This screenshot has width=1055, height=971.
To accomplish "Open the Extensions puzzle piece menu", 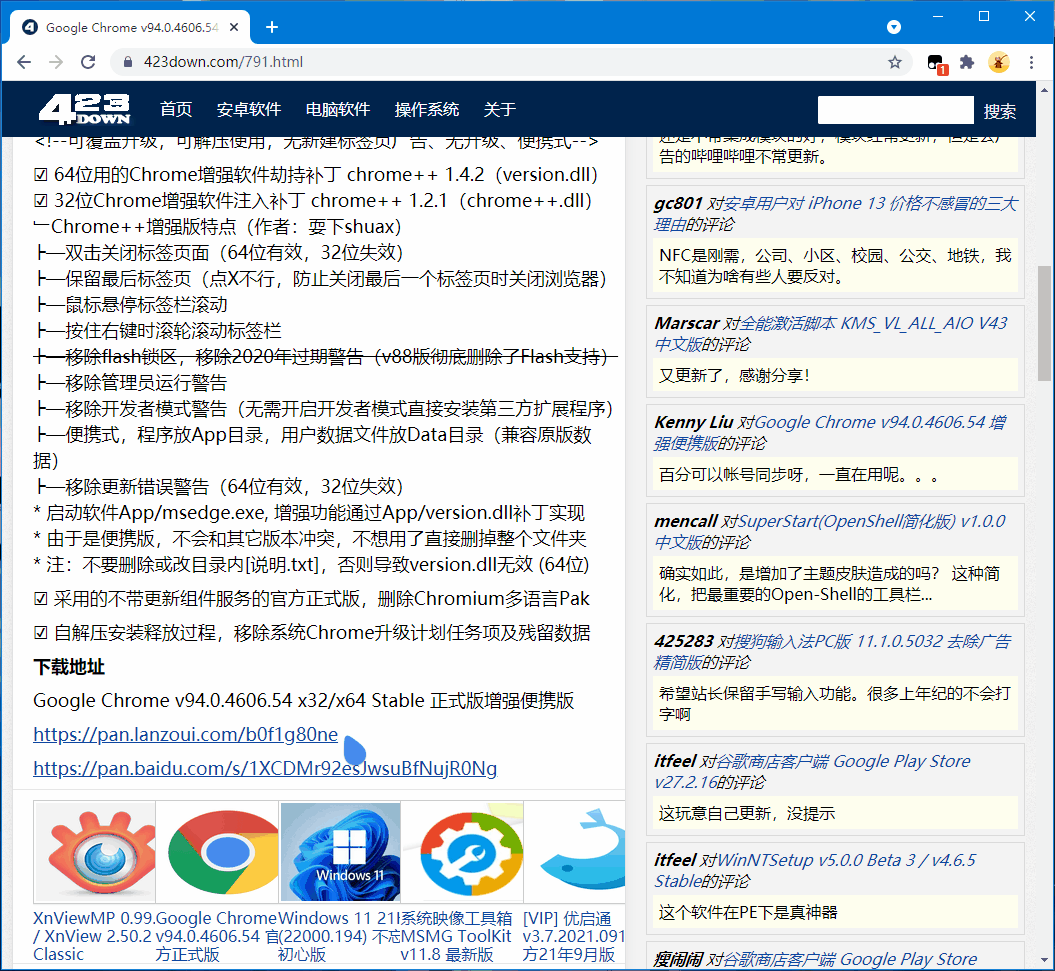I will 967,62.
